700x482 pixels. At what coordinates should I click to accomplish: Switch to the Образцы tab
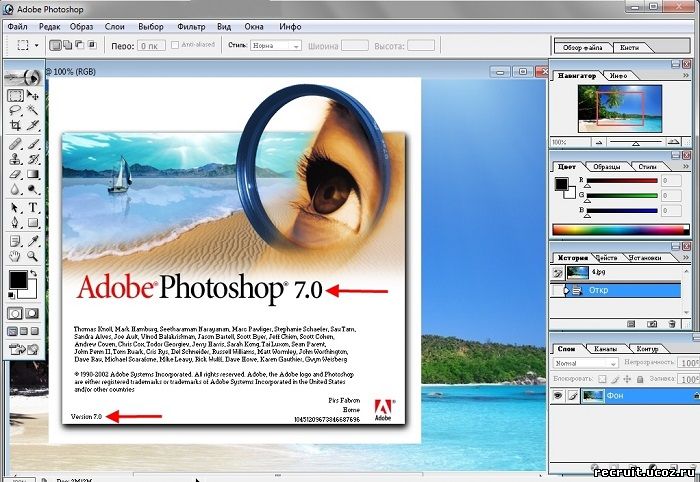(x=607, y=167)
